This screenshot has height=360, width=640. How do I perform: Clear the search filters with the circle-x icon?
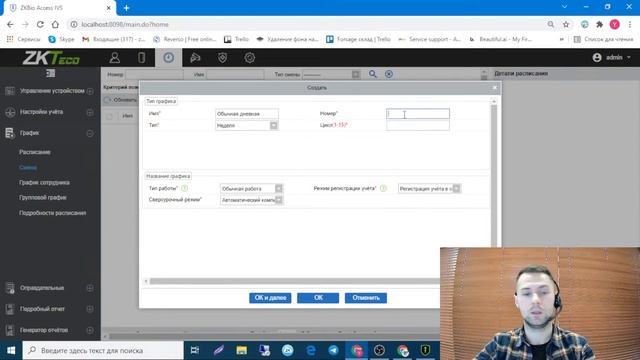(x=389, y=74)
